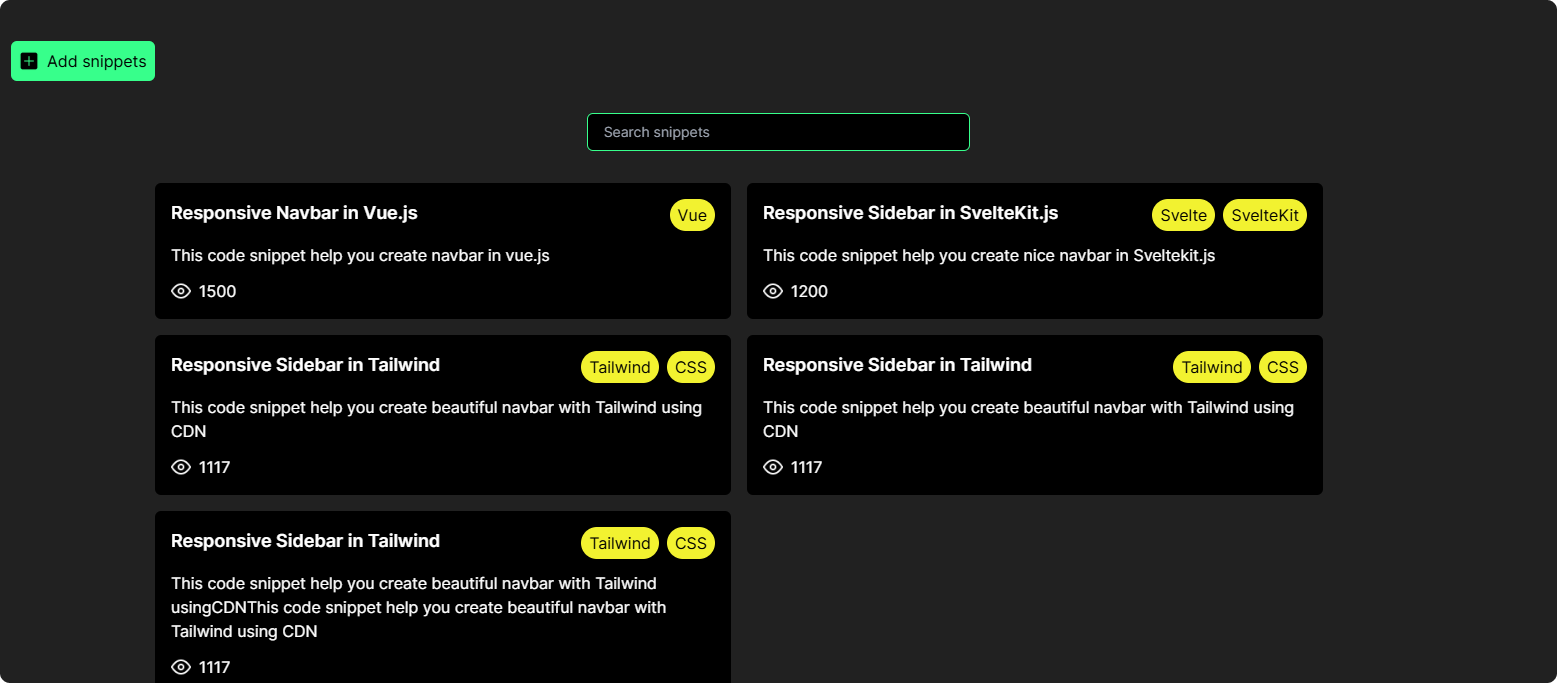Click the Svelte tag on SvelteKit snippet card
This screenshot has height=683, width=1557.
[1183, 215]
